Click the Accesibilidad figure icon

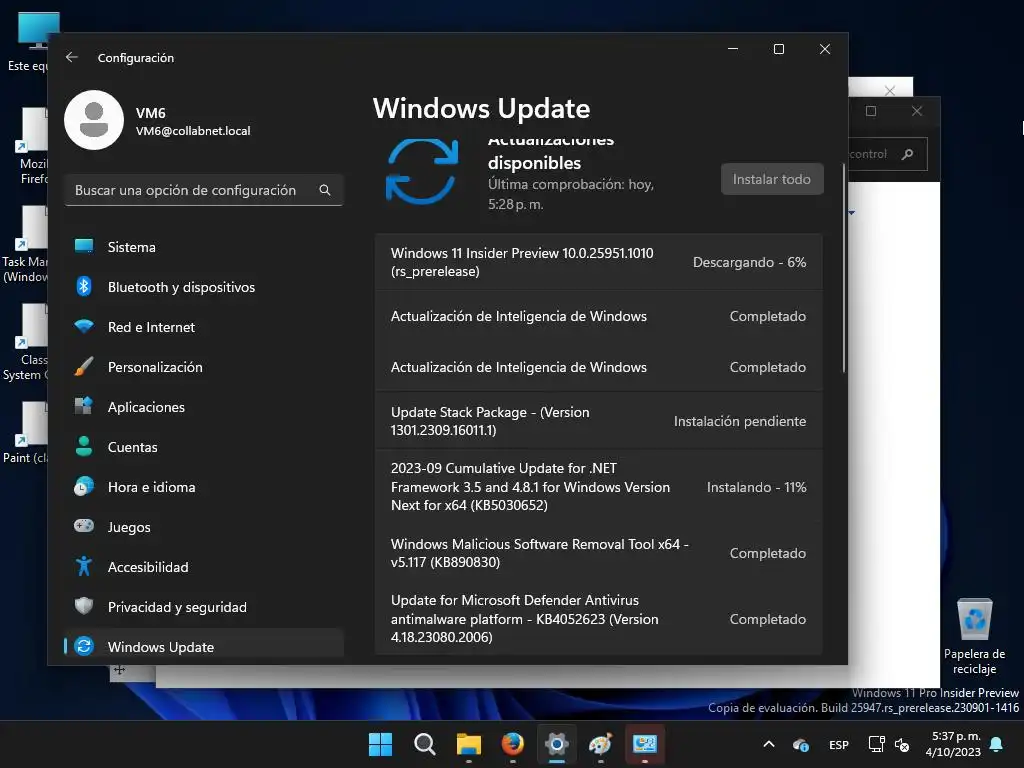[x=84, y=566]
